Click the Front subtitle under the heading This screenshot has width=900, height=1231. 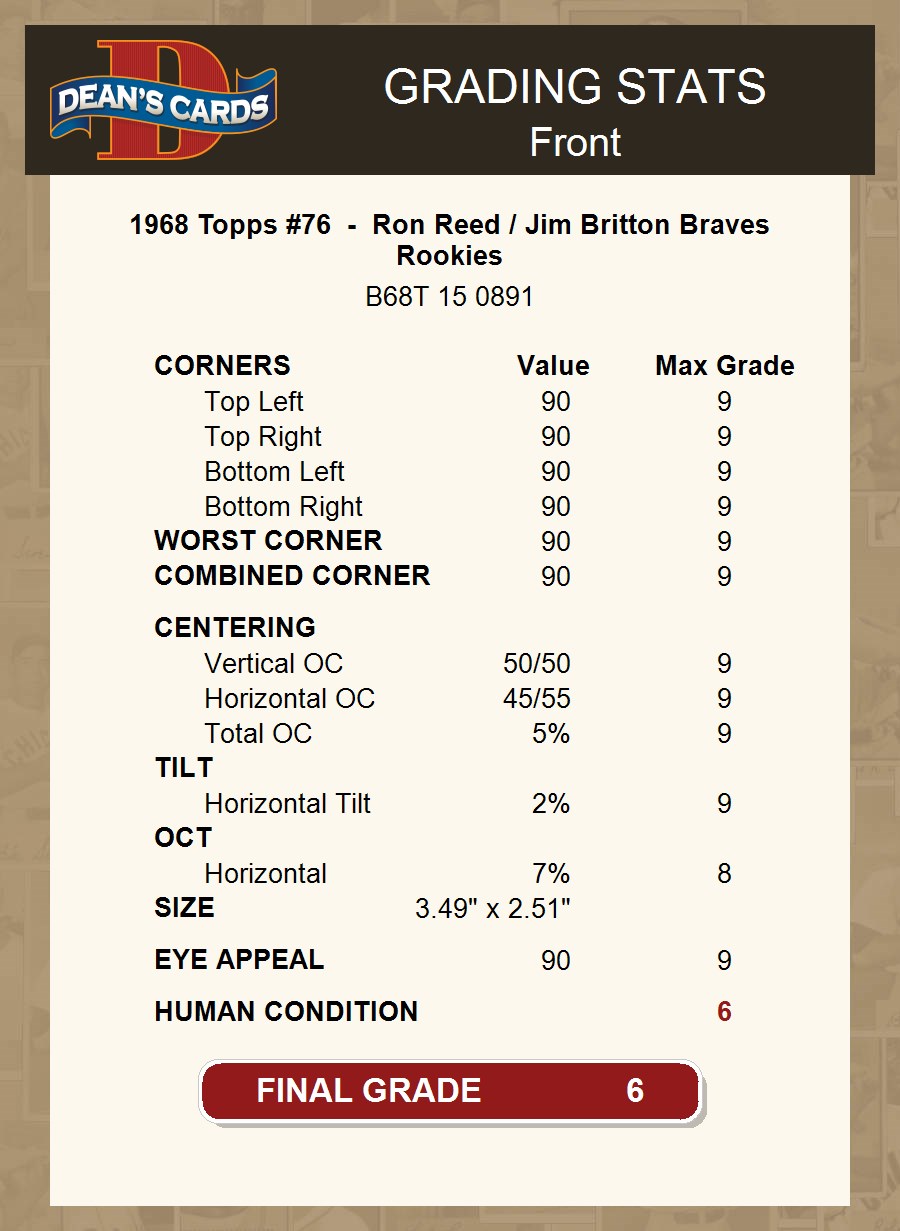[575, 142]
